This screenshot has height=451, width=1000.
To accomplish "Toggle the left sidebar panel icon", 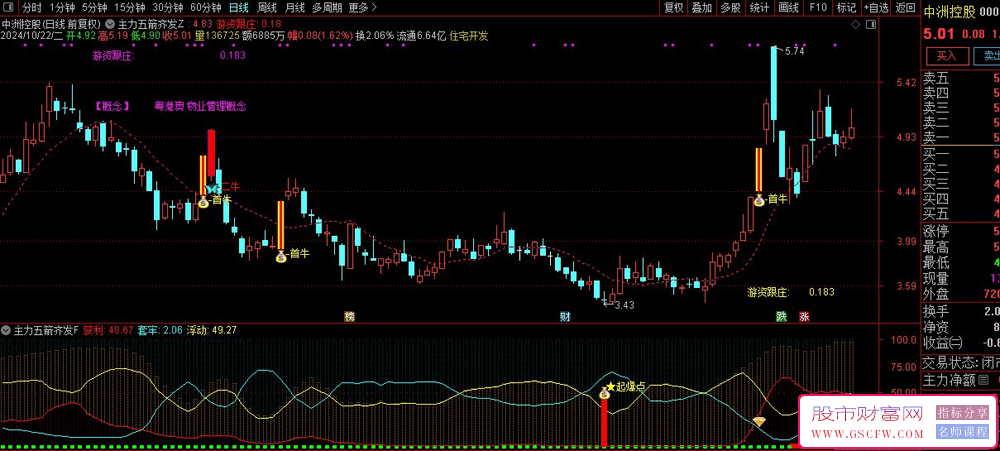I will coord(8,8).
